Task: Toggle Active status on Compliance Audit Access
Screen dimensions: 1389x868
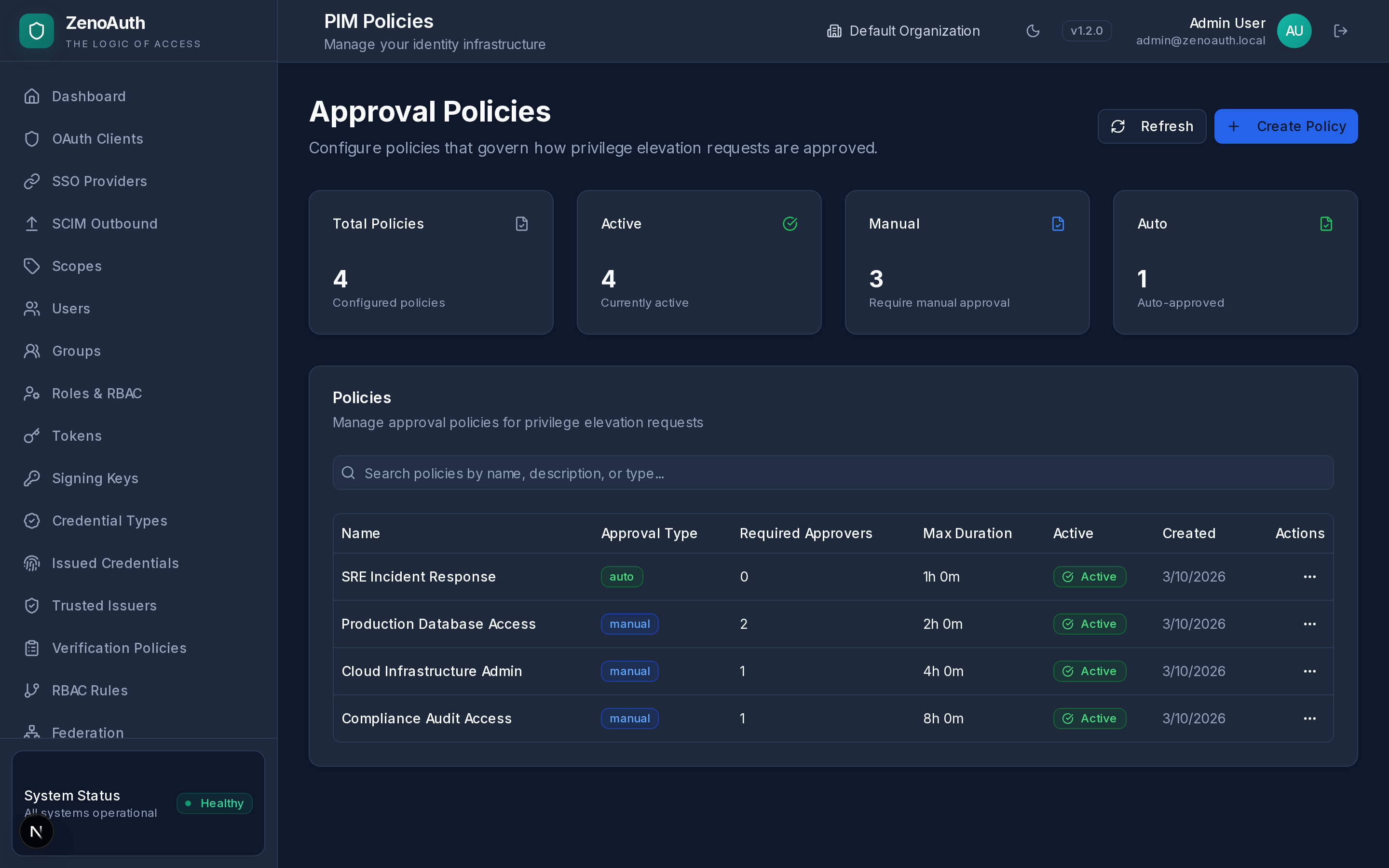Action: tap(1089, 718)
